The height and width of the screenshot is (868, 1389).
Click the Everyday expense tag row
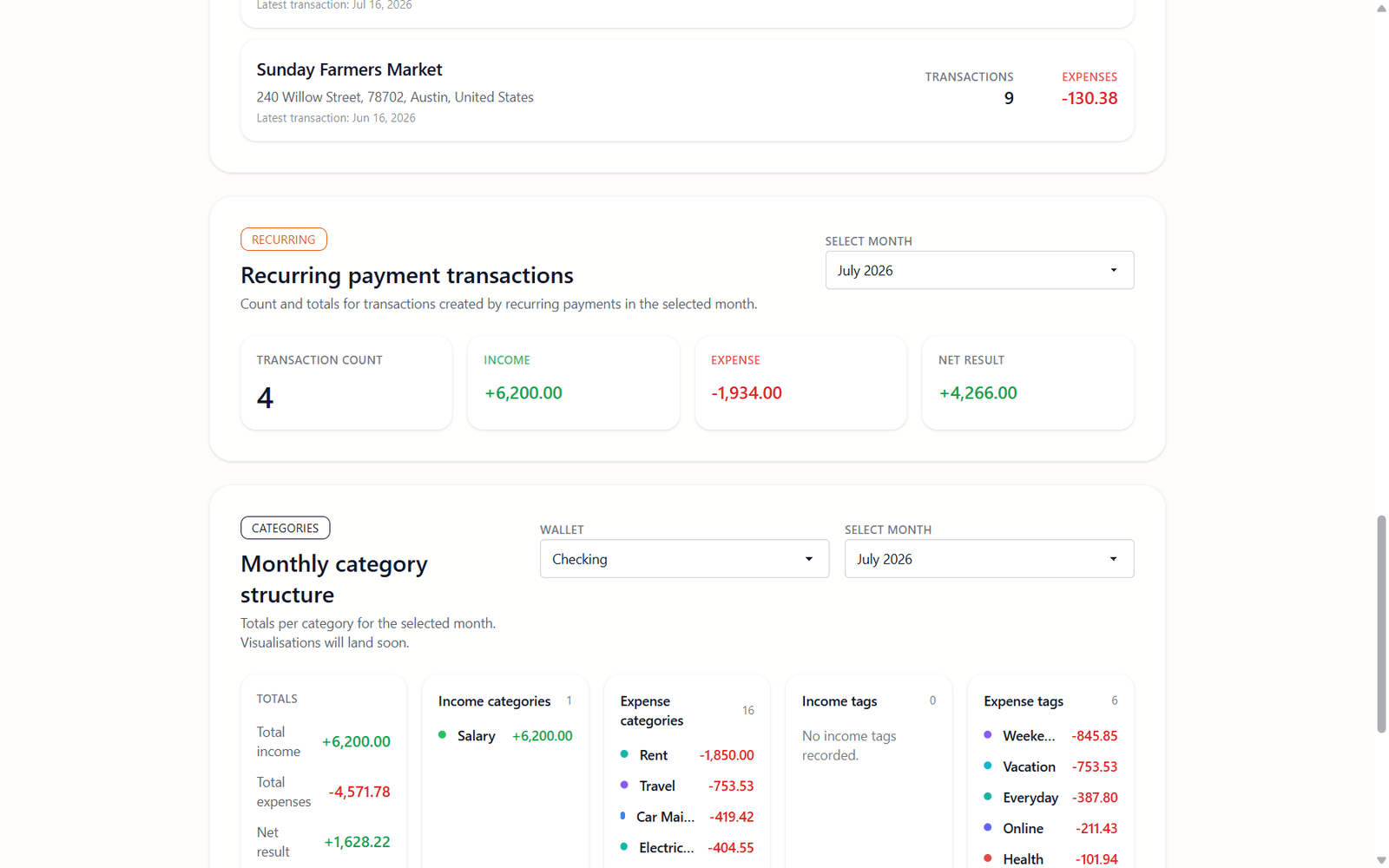(x=1050, y=798)
